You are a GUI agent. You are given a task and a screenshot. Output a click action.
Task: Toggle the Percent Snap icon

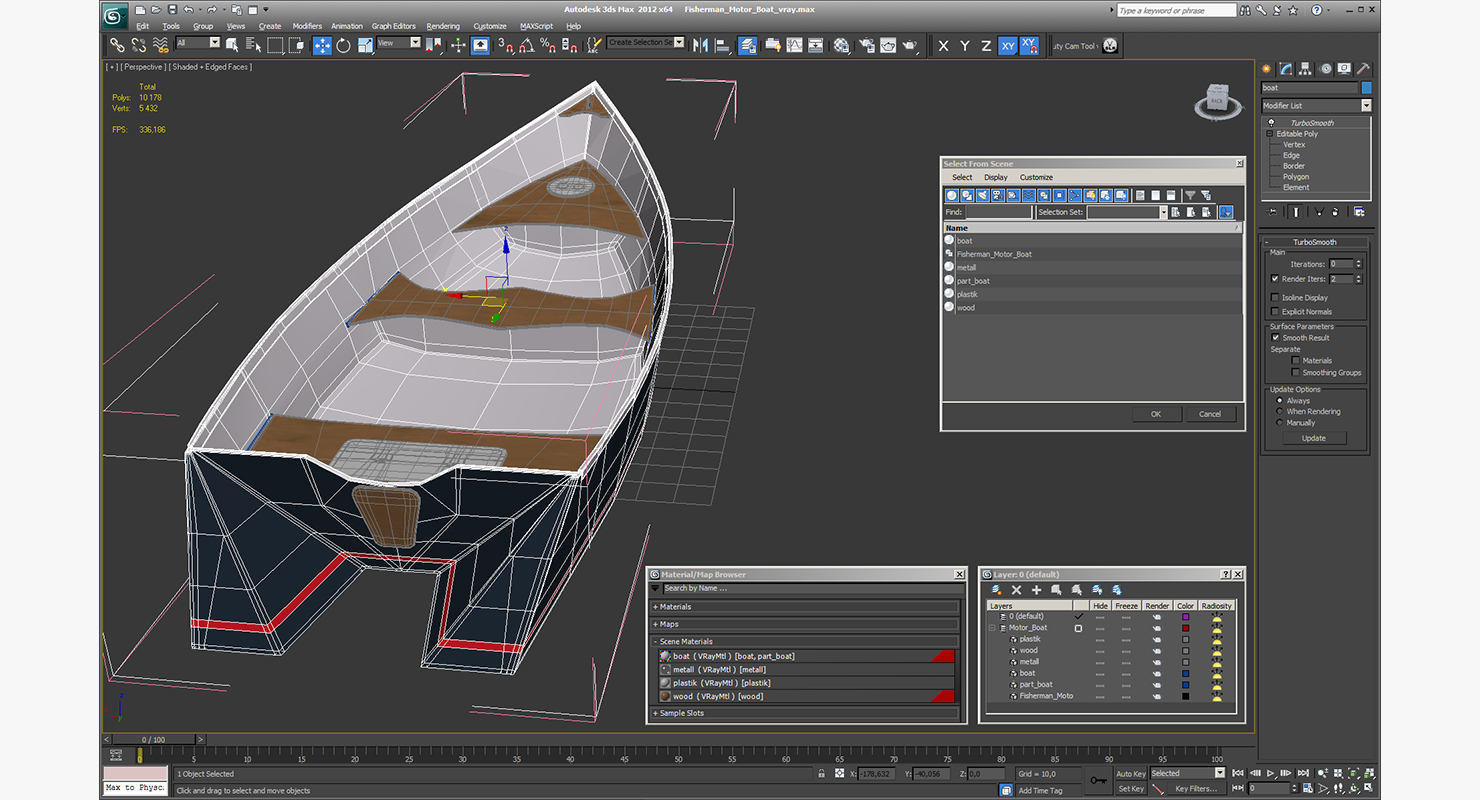coord(547,45)
